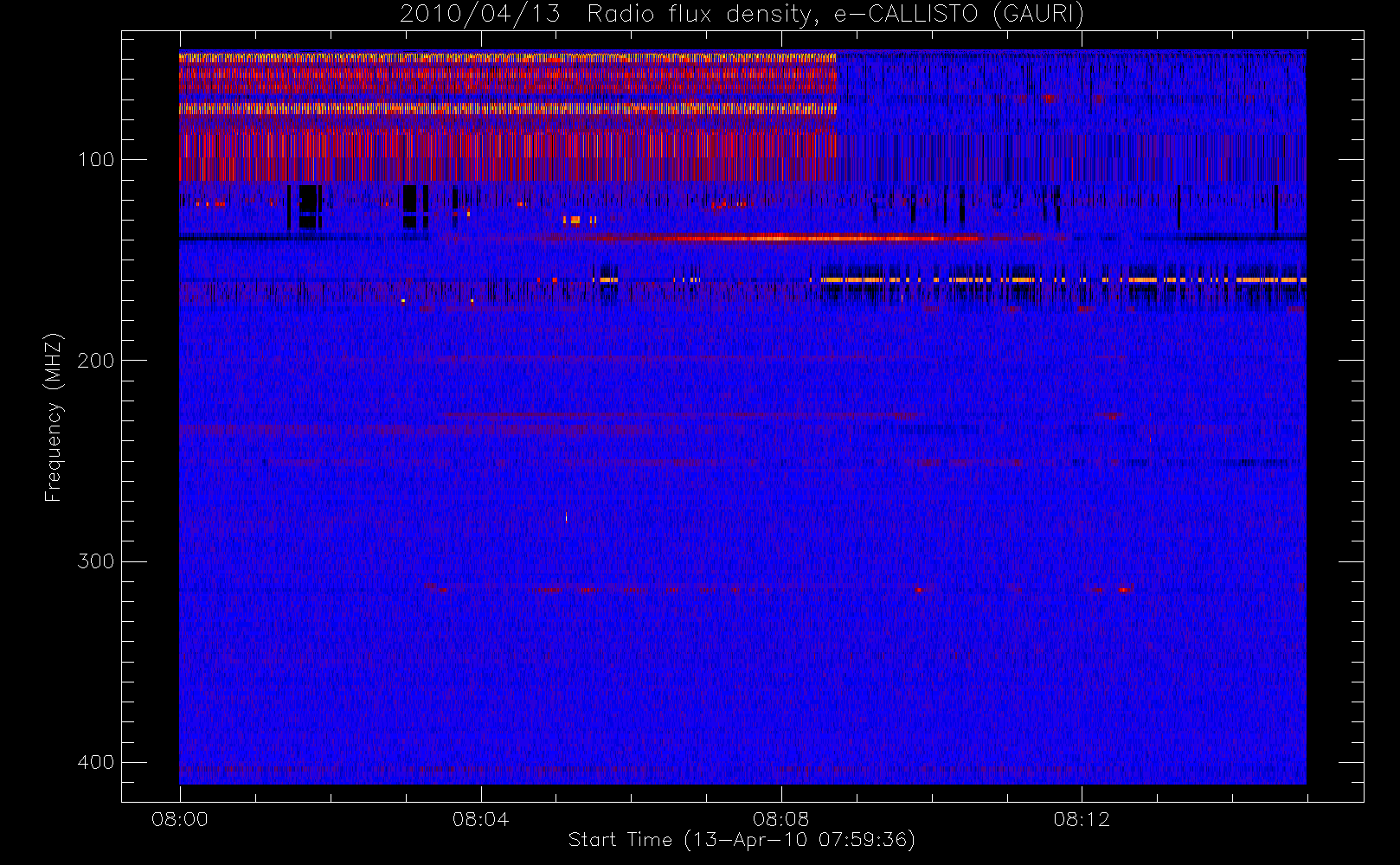Click the 08:12 time tick label

click(1081, 819)
